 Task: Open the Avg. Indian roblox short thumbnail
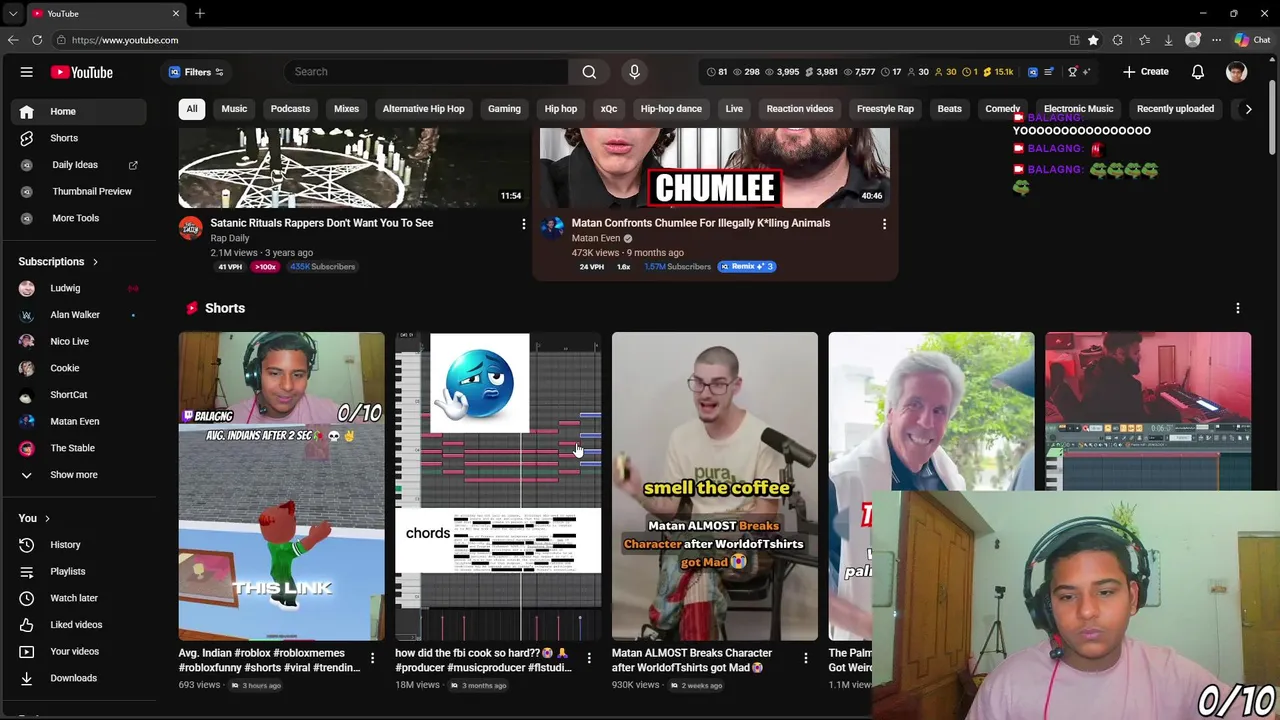281,486
